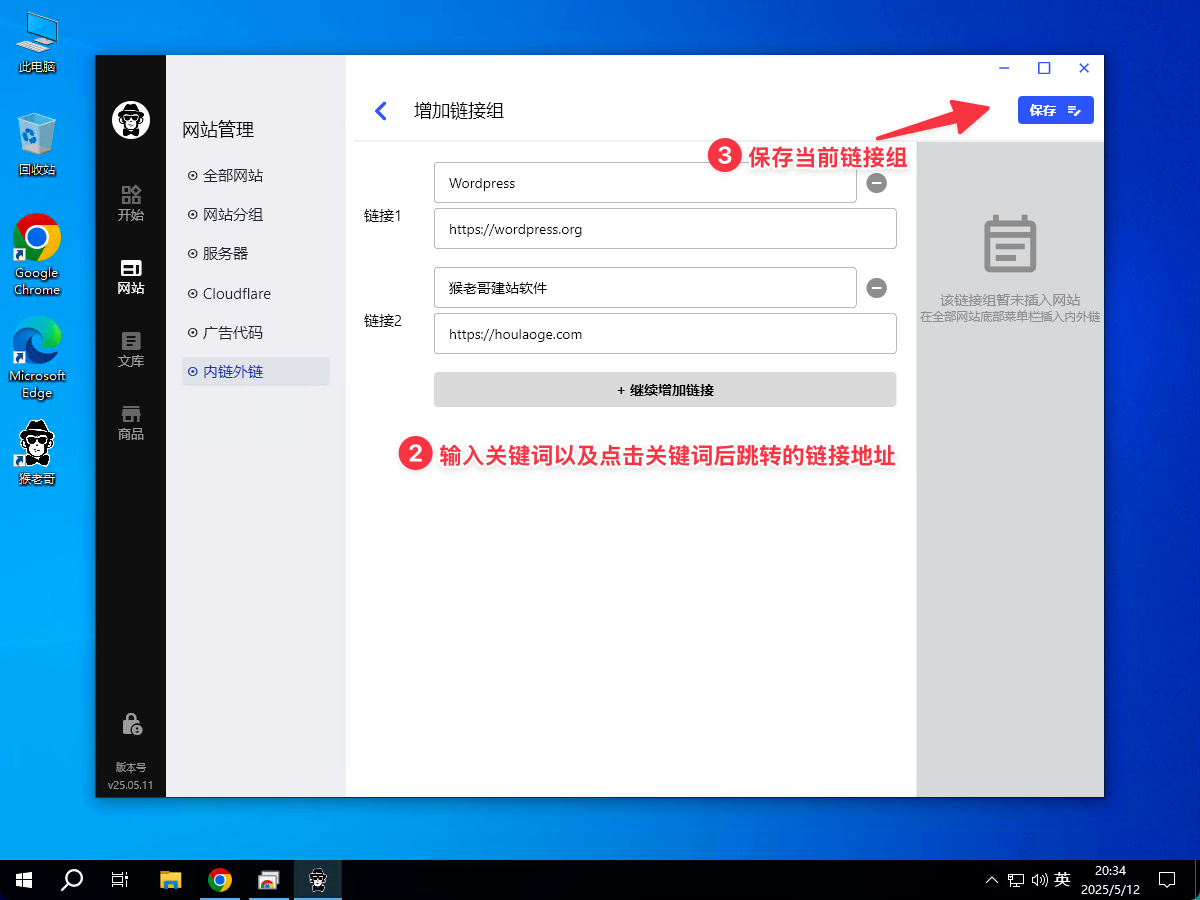Click the https://houlaoge.com URL field
Viewport: 1200px width, 900px height.
click(x=665, y=334)
